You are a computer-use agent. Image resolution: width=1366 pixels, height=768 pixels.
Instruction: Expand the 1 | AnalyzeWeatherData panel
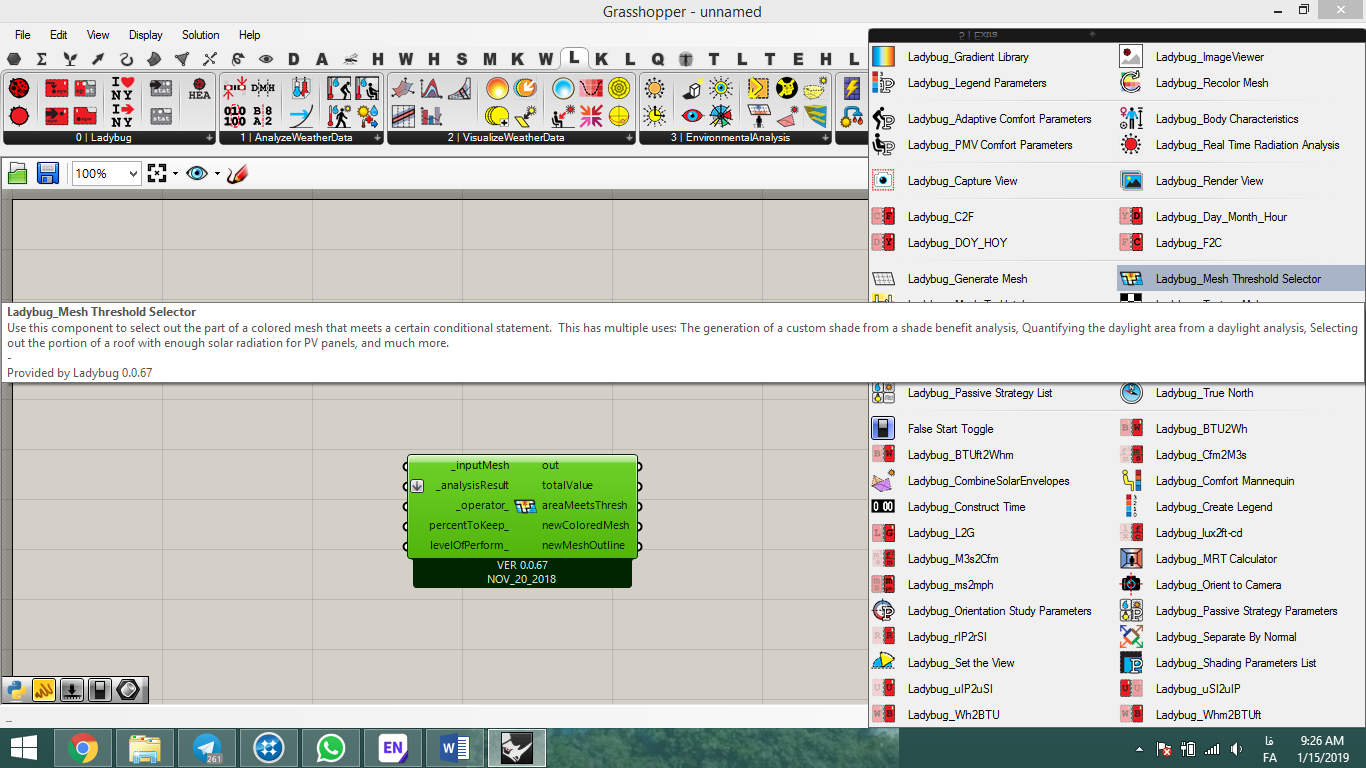click(x=377, y=138)
